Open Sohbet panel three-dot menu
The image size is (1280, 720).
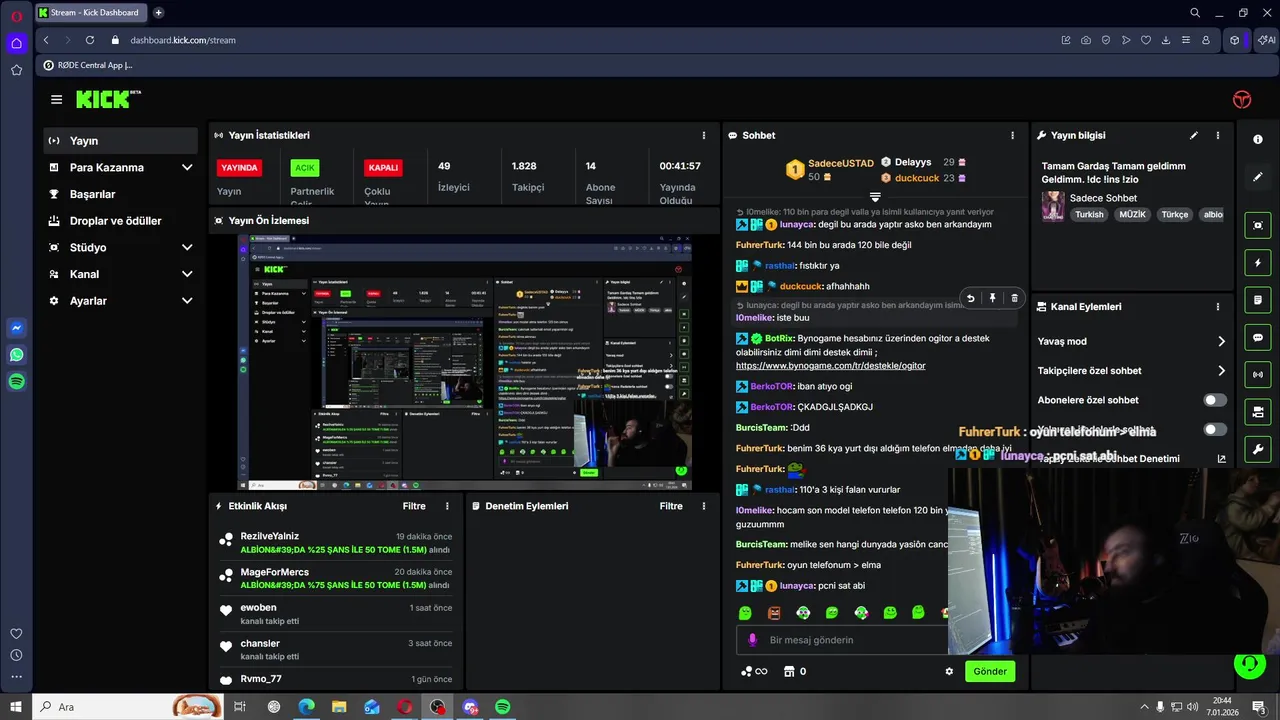coord(1012,135)
